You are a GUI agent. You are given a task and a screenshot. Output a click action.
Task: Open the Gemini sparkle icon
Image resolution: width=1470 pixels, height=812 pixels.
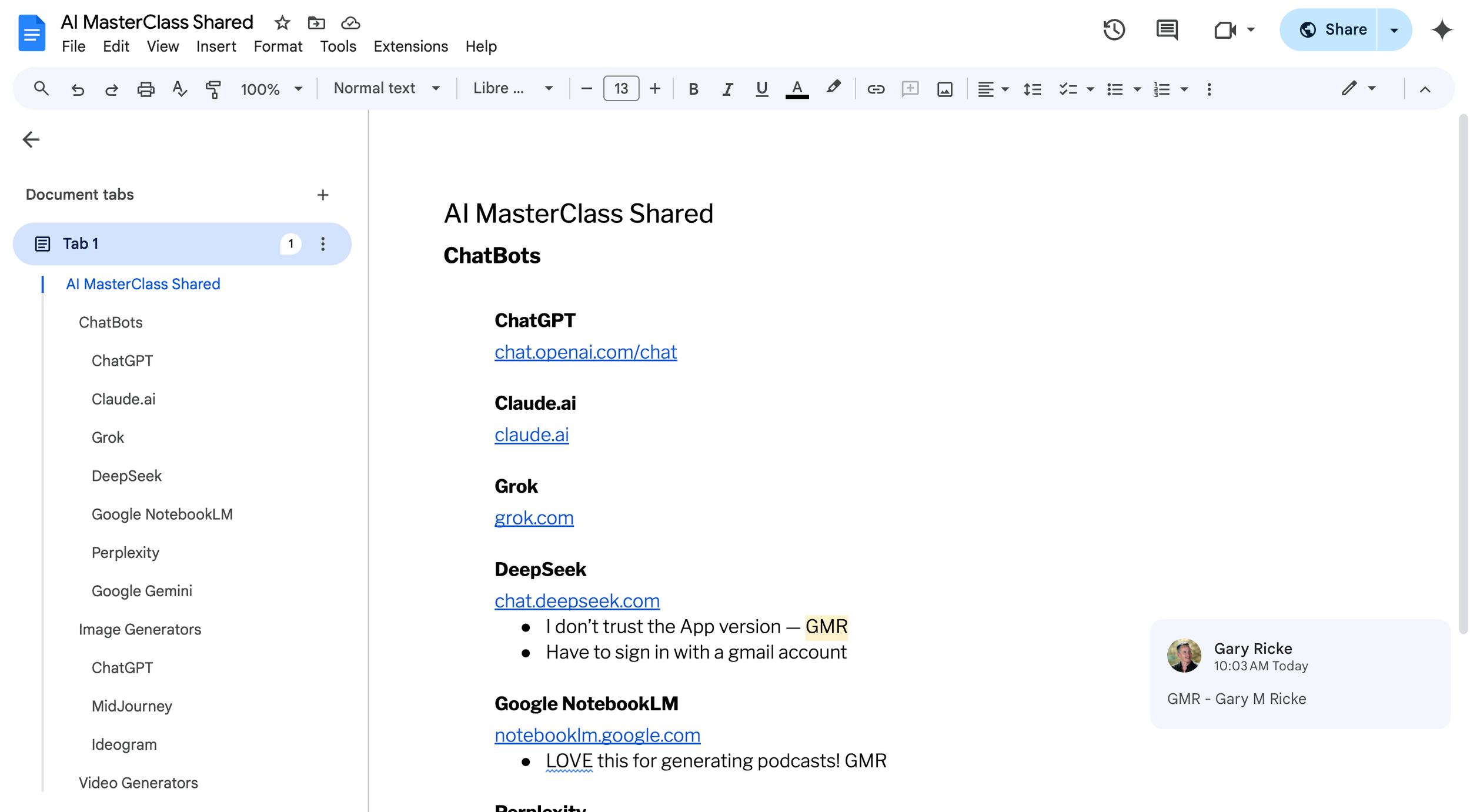[1442, 29]
